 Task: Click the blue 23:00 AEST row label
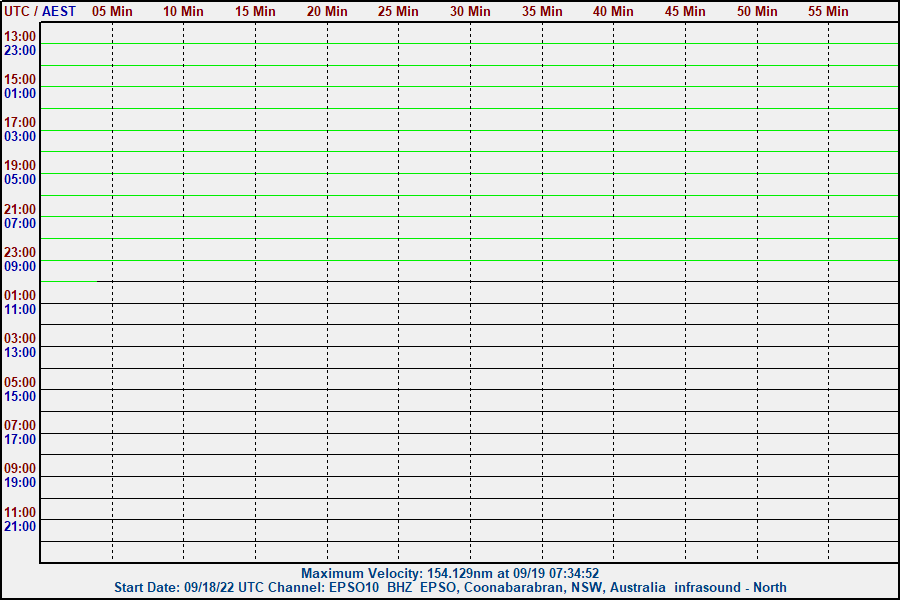coord(20,50)
